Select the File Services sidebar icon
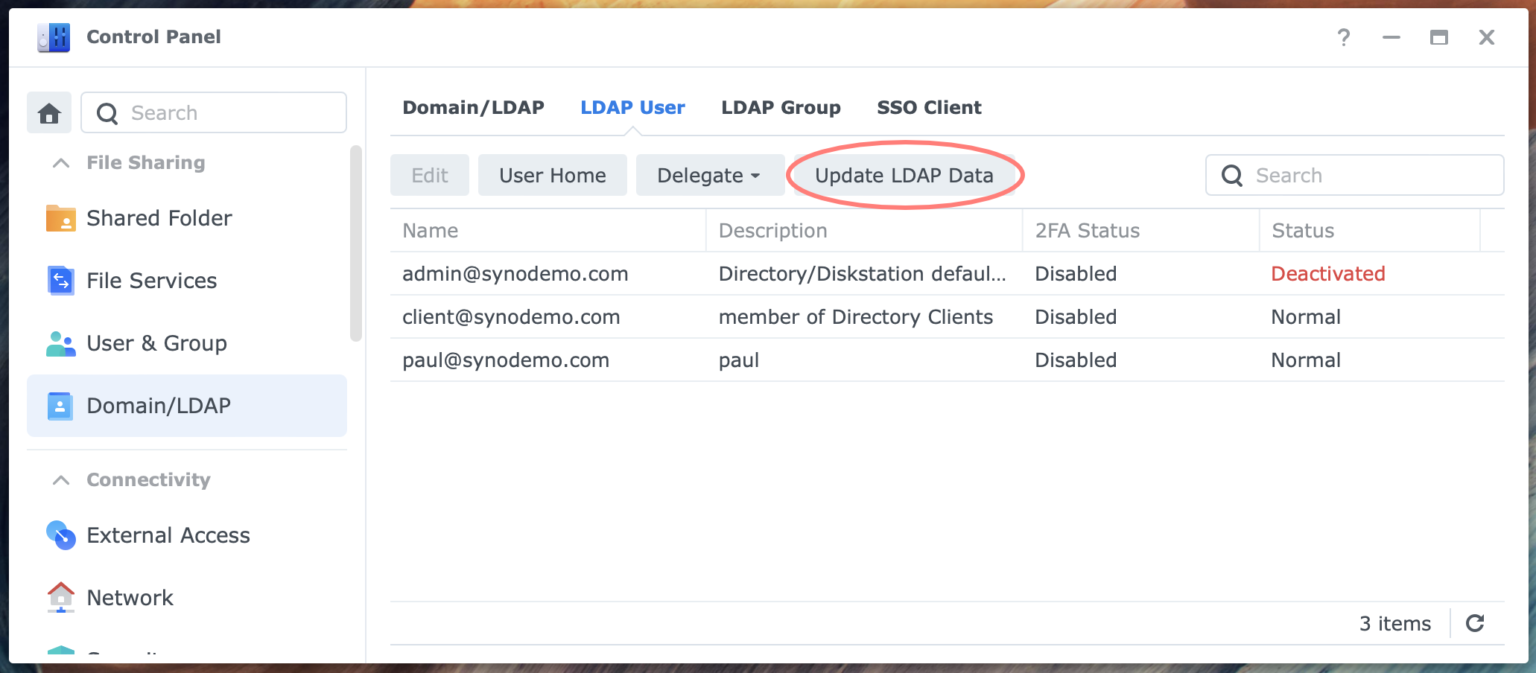Image resolution: width=1536 pixels, height=673 pixels. click(62, 280)
